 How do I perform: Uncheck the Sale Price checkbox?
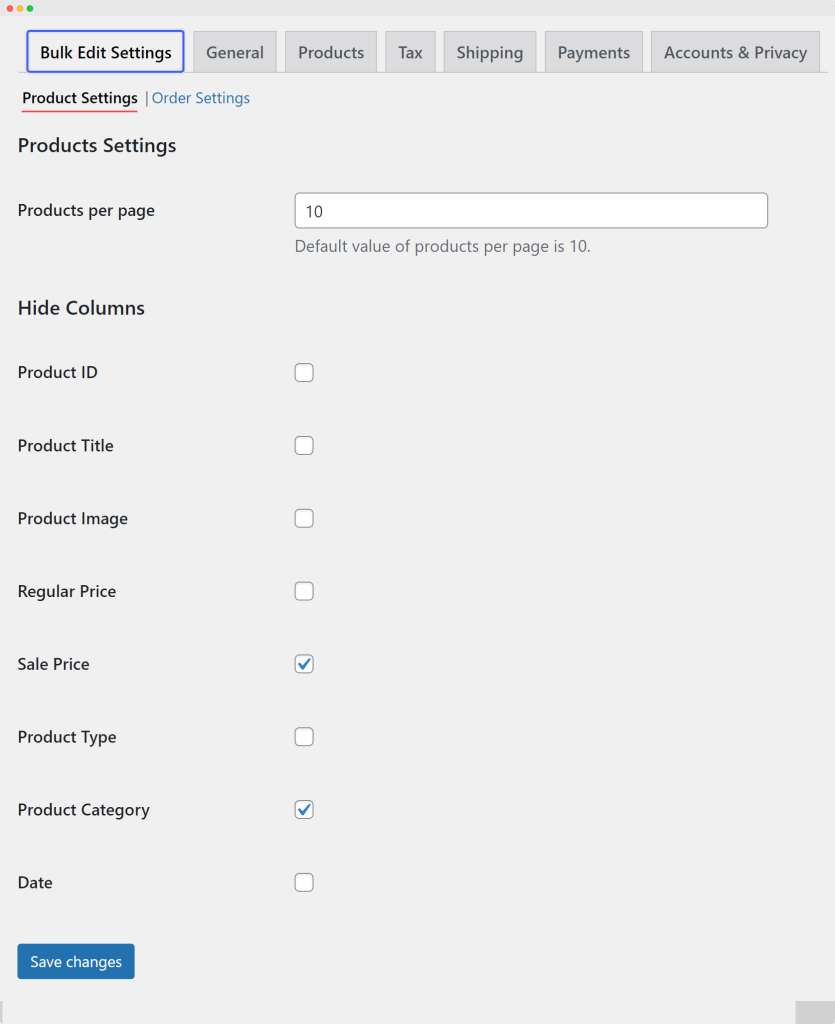(304, 664)
